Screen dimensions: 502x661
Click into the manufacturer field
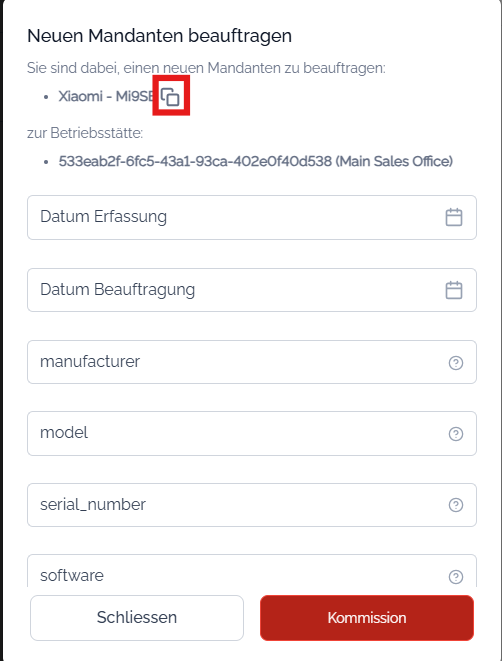point(252,362)
